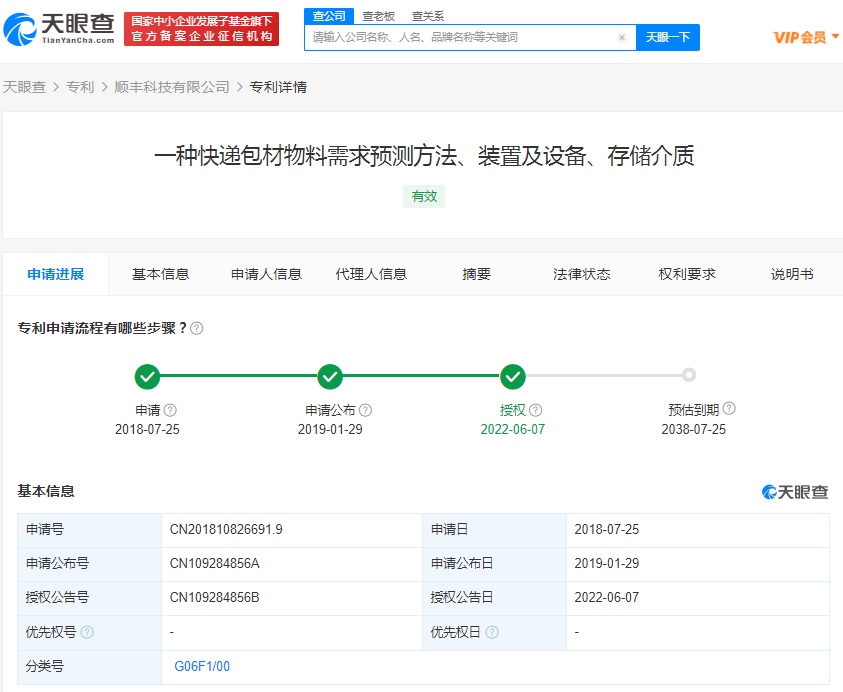Click the help icon beside 优先权日
This screenshot has width=843, height=692.
point(492,632)
